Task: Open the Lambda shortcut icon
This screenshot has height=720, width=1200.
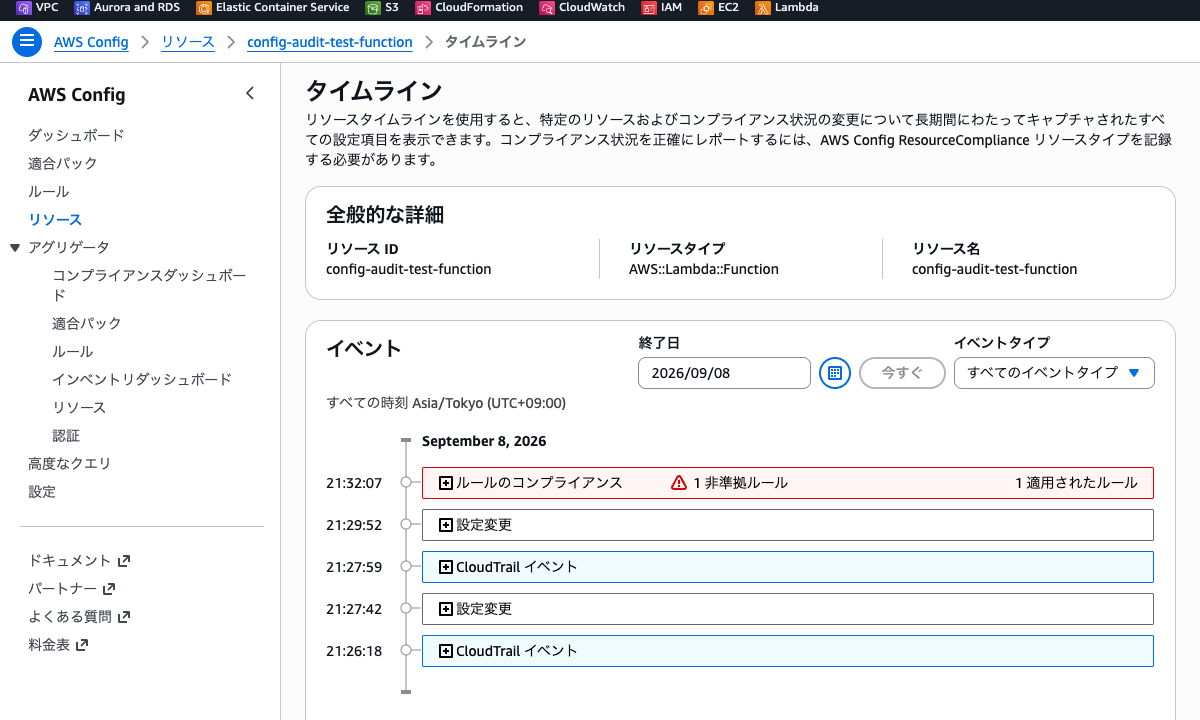Action: coord(763,8)
